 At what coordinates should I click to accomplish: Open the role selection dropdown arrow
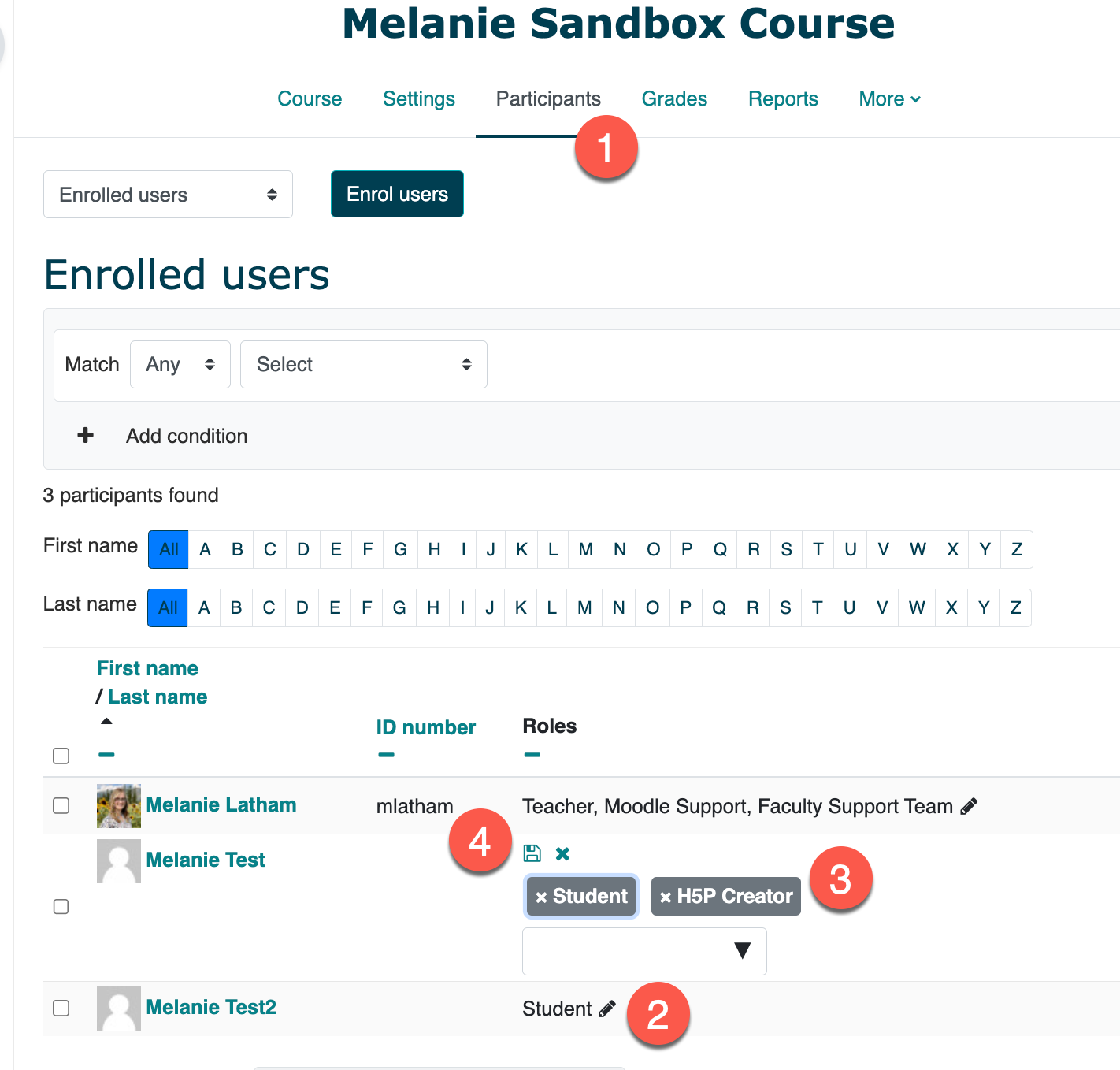click(x=741, y=951)
